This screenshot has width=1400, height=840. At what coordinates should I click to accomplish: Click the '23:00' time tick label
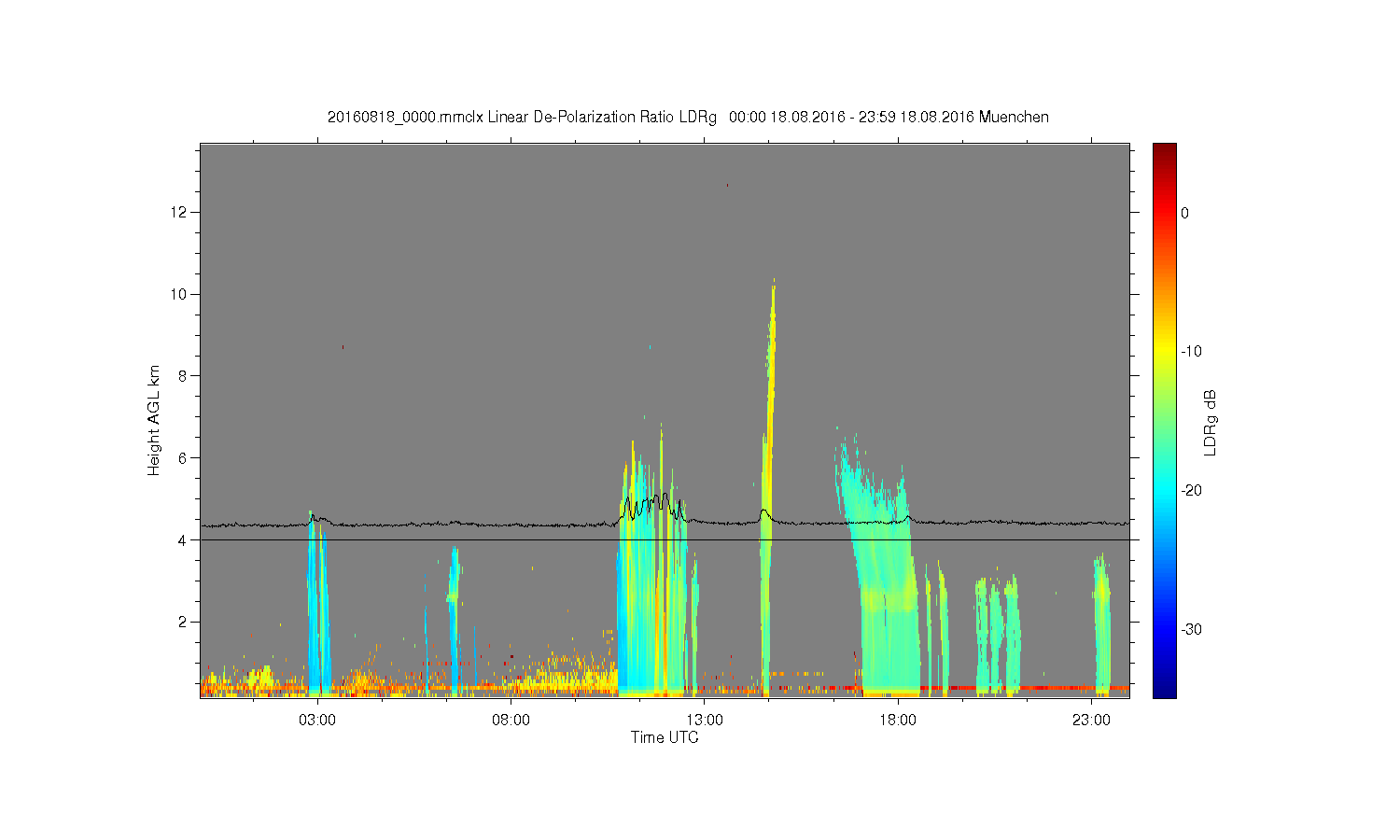[1091, 721]
